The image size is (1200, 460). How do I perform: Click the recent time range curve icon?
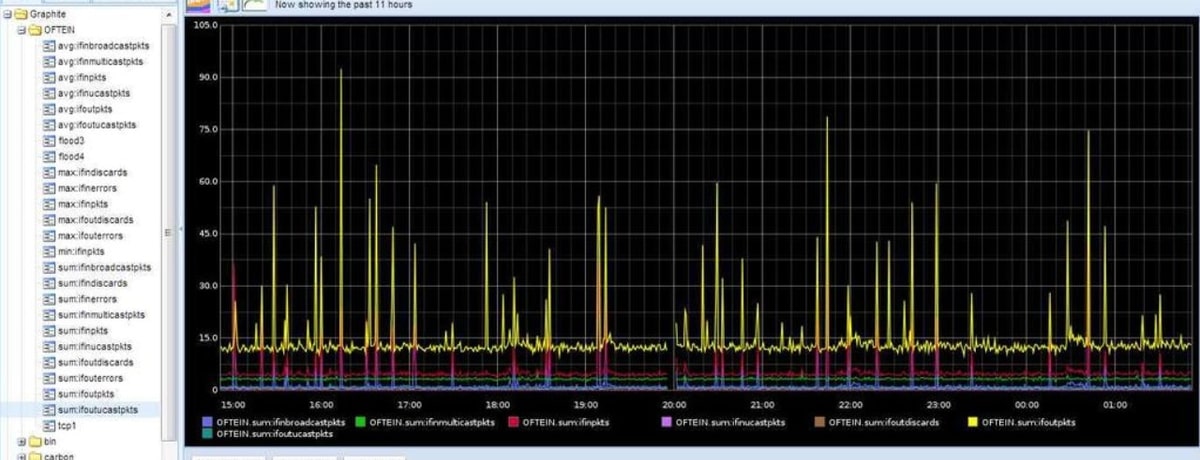click(256, 5)
